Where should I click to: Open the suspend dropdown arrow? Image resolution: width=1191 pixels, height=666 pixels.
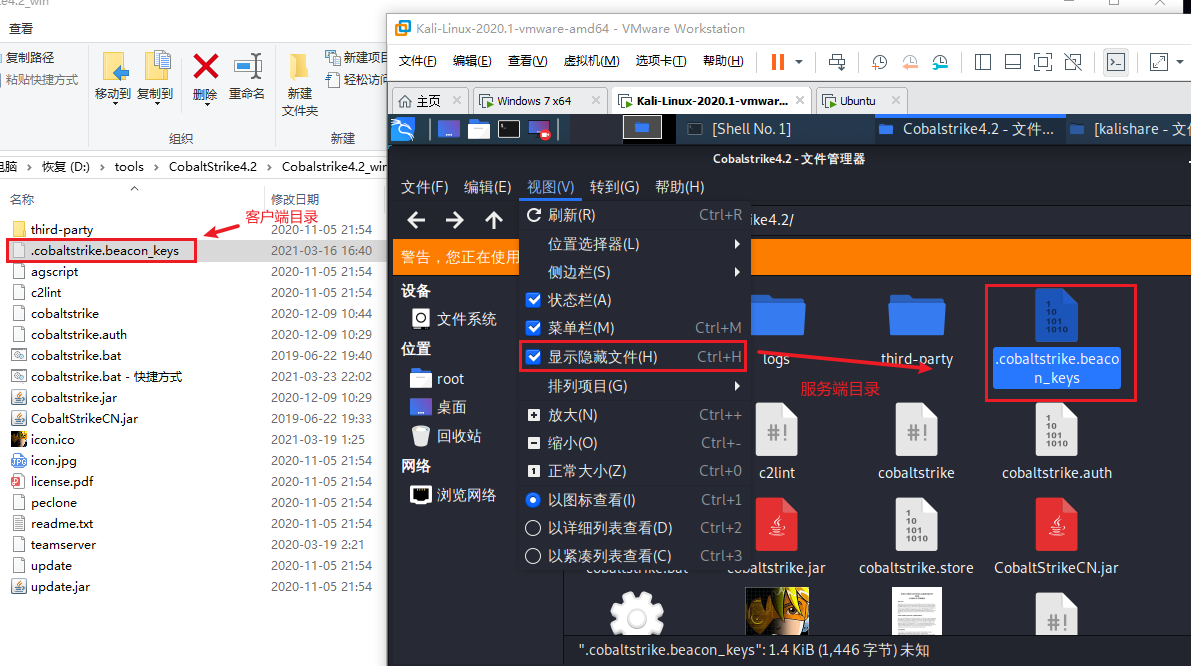click(797, 62)
